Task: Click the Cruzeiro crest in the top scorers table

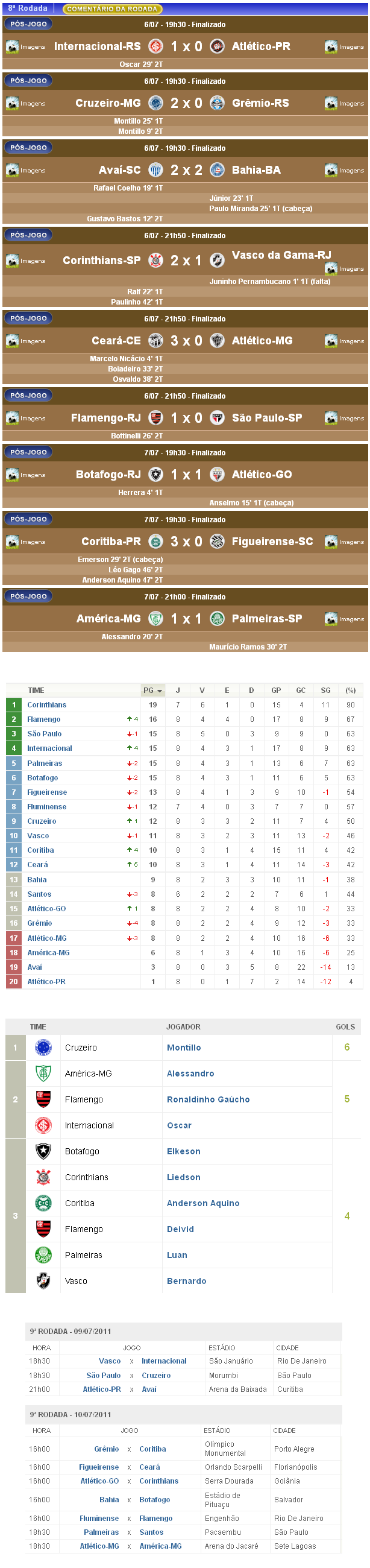Action: (43, 1048)
